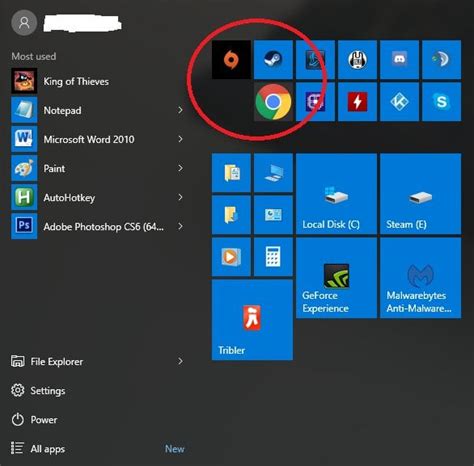Expand the Notepad jump list arrow
Screen dimensions: 474x466
click(x=180, y=110)
